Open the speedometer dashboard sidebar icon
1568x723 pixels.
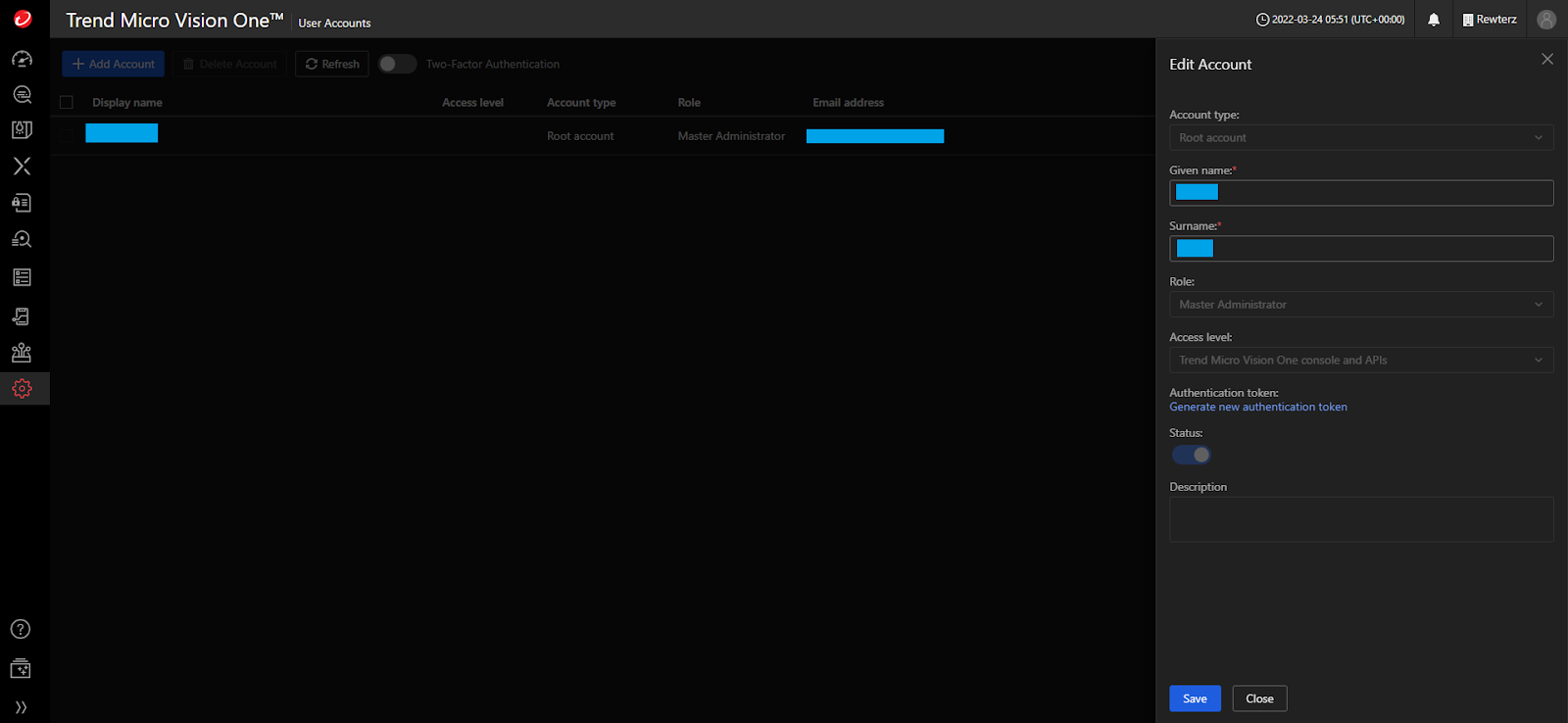[22, 59]
